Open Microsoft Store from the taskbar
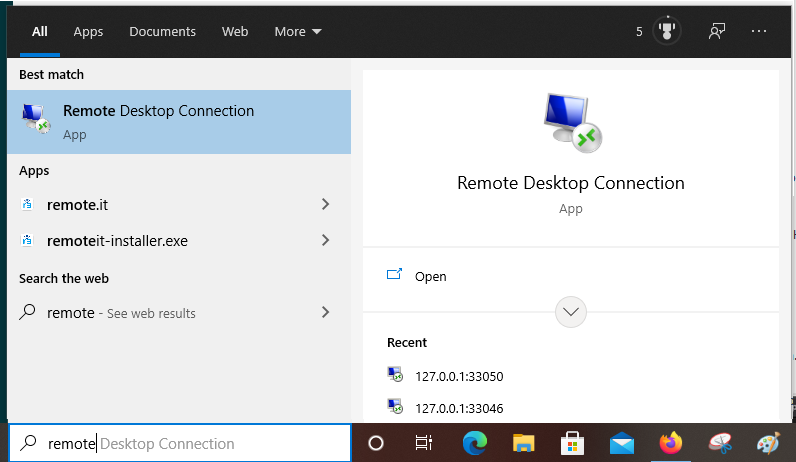796x462 pixels. tap(572, 443)
